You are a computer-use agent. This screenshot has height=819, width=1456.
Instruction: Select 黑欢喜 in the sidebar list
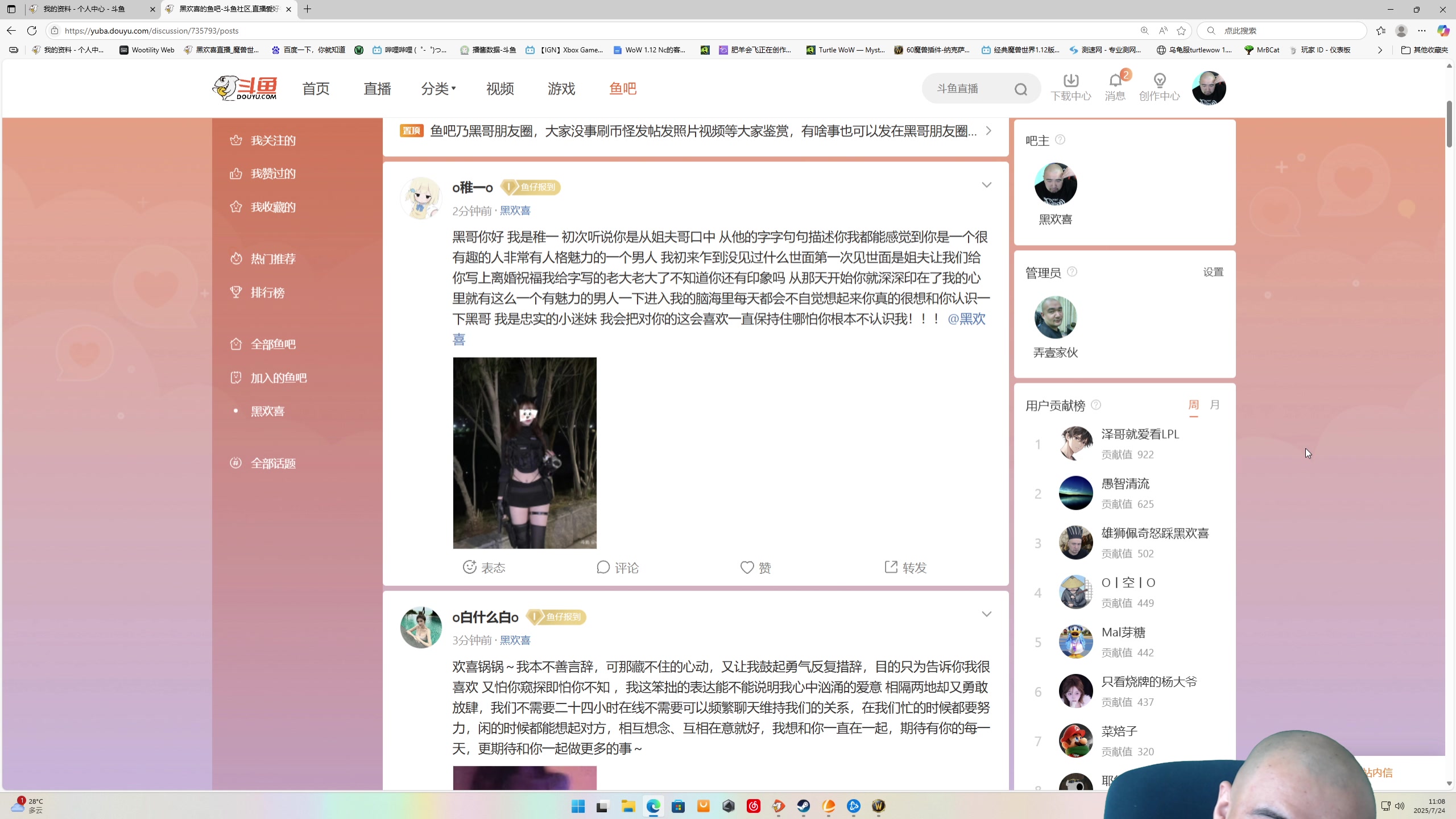point(267,411)
